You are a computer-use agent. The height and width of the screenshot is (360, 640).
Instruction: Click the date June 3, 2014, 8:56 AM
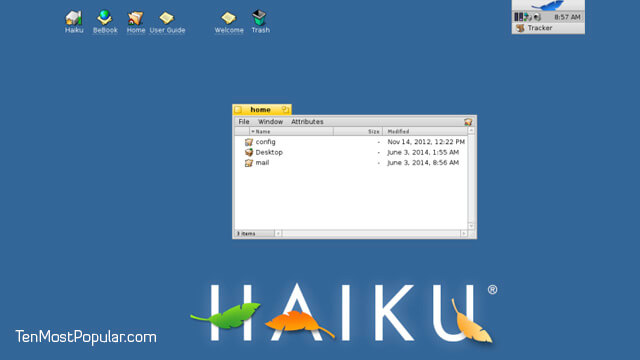423,162
